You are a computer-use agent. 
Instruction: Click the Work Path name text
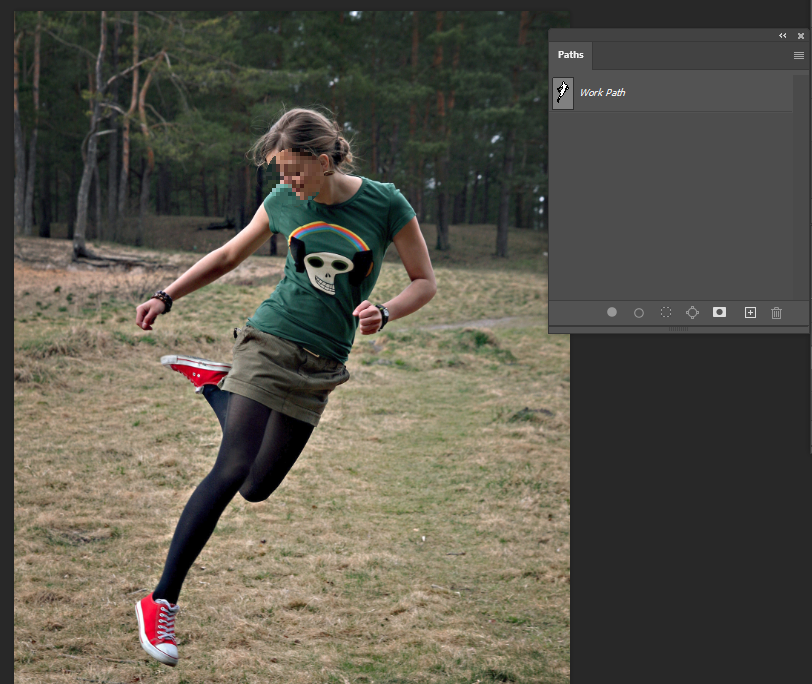(x=602, y=93)
